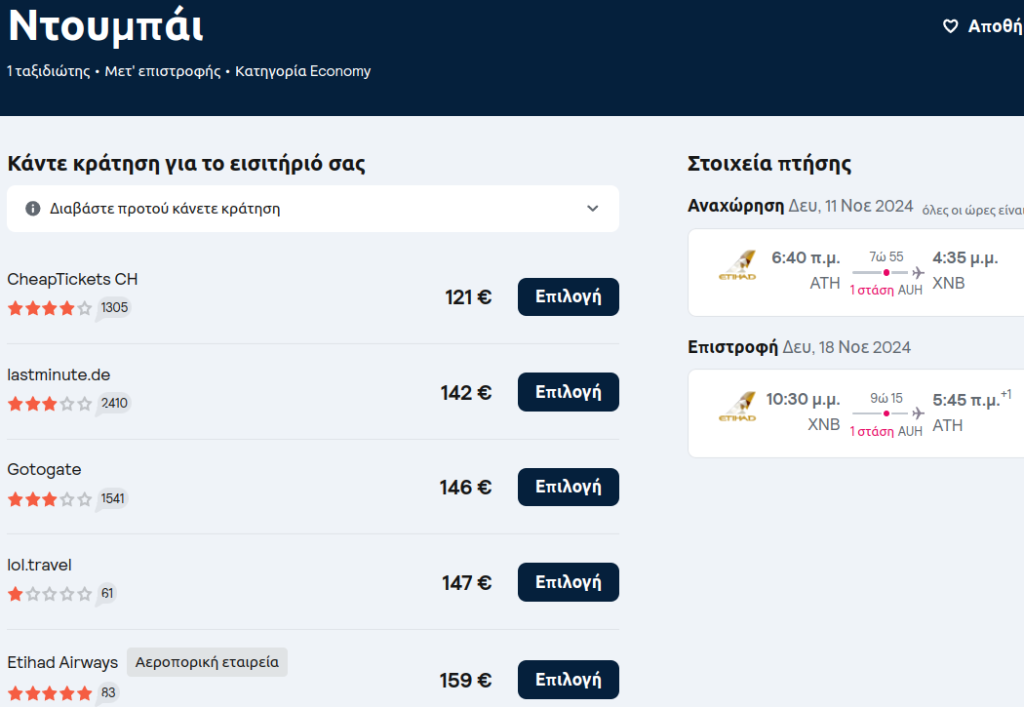
Task: Click the lastminute.de star rating
Action: point(50,404)
